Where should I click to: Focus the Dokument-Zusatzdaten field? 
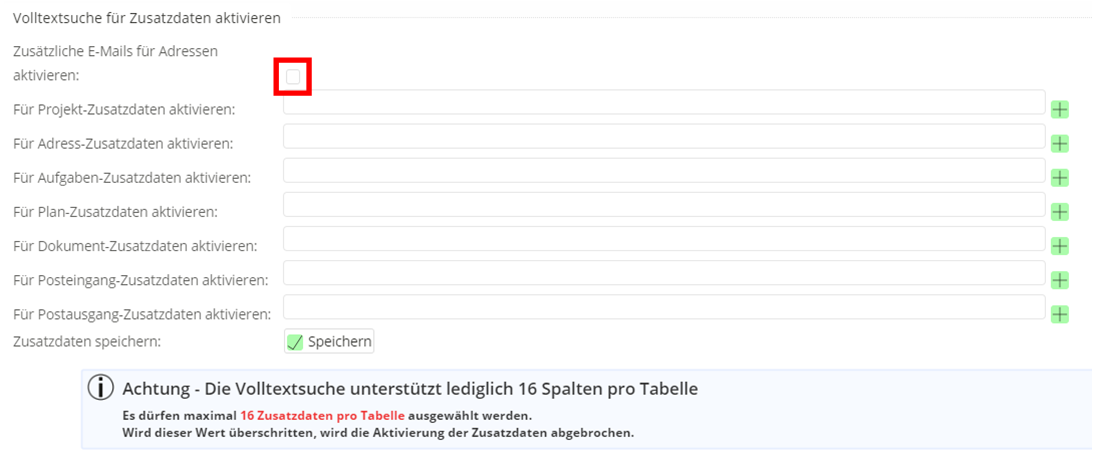[664, 238]
